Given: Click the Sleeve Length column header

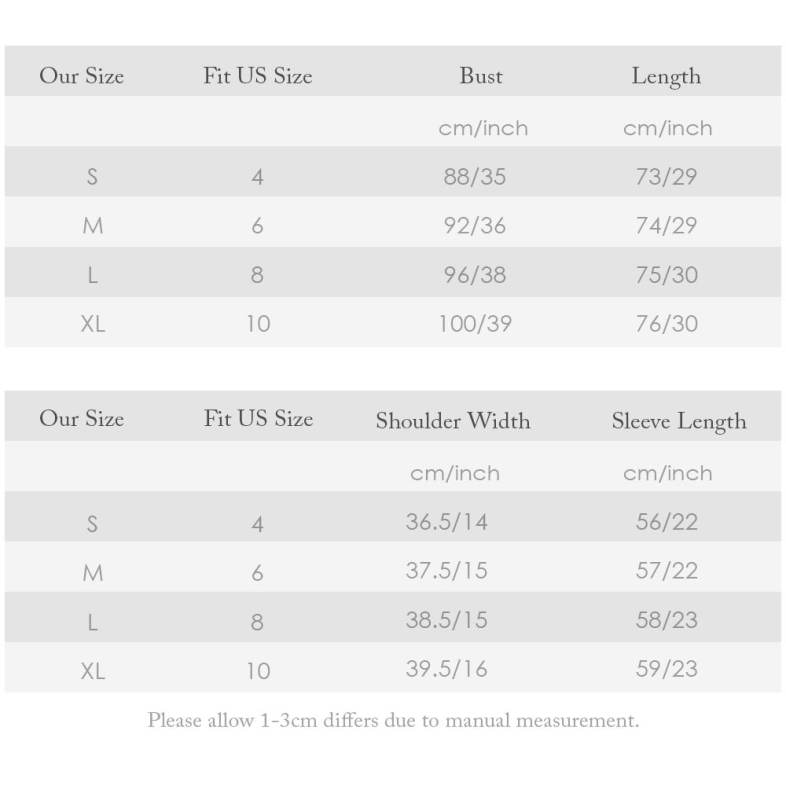Looking at the screenshot, I should [x=679, y=421].
